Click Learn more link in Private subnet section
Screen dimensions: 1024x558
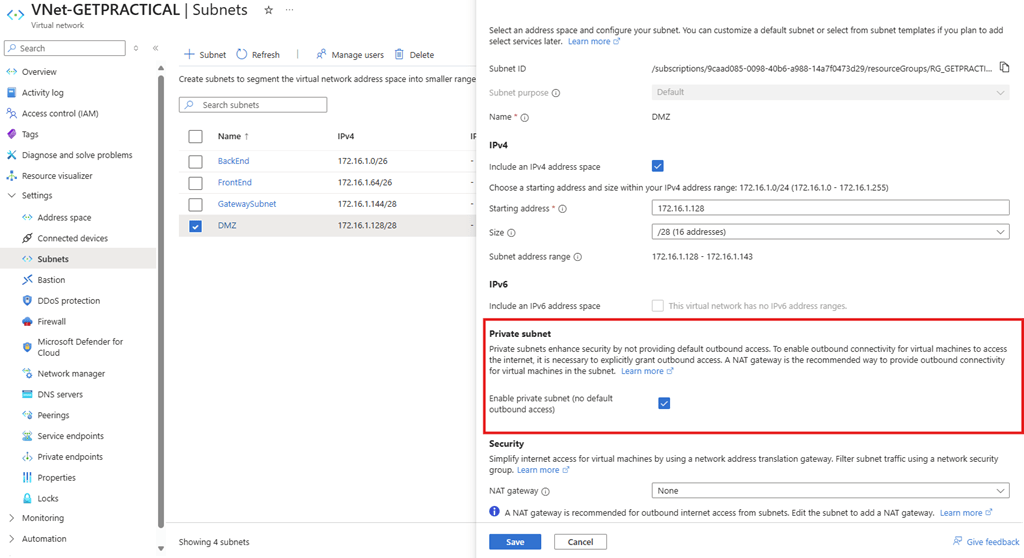click(x=647, y=371)
